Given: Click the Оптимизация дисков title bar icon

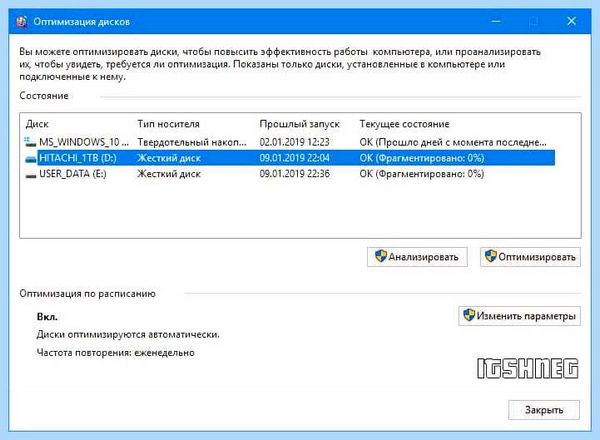Looking at the screenshot, I should 22,21.
